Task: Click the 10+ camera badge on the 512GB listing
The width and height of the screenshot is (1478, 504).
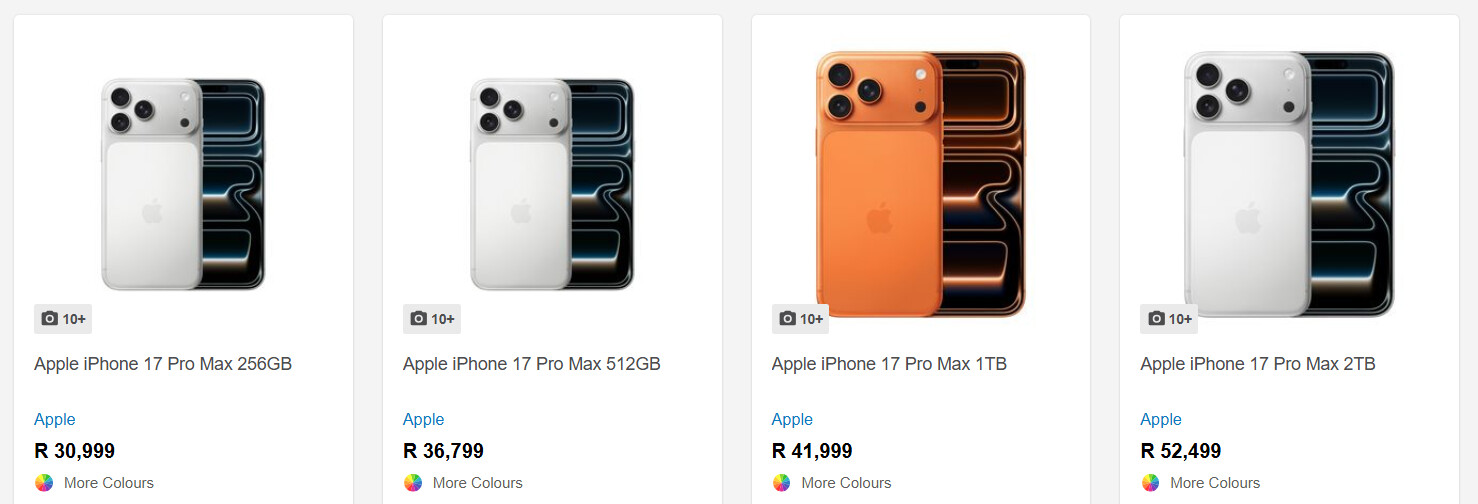Action: [x=432, y=319]
